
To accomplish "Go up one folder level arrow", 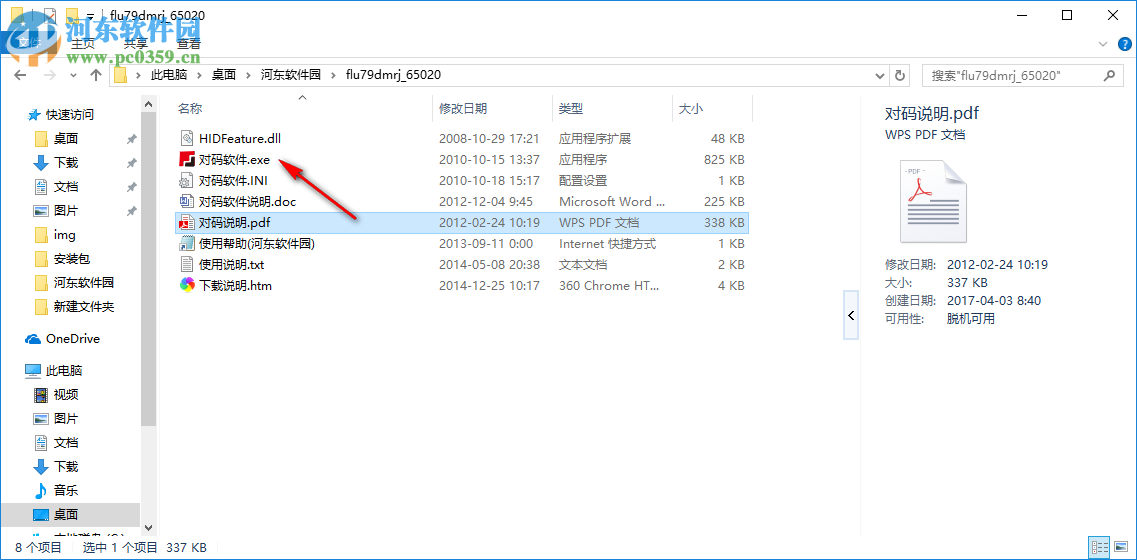I will click(x=96, y=75).
